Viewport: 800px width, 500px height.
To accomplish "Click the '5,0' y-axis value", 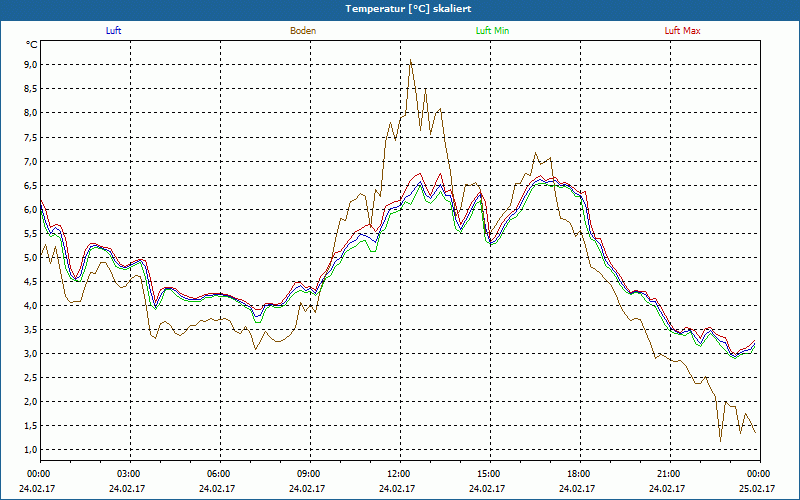I will pos(31,257).
